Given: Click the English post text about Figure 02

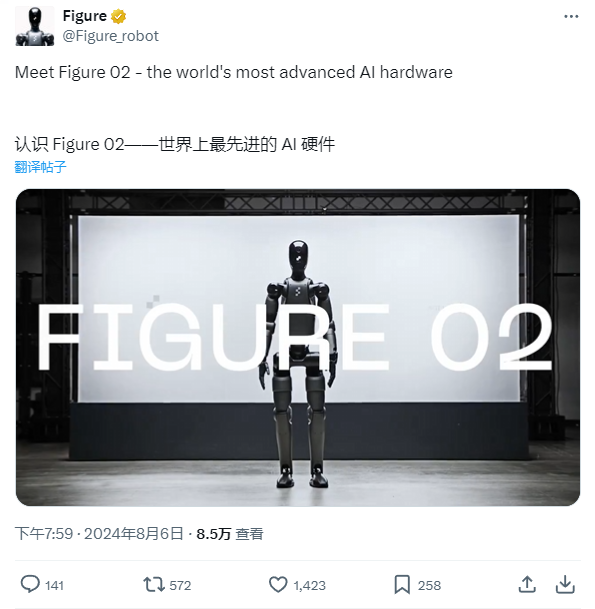Looking at the screenshot, I should [x=234, y=72].
